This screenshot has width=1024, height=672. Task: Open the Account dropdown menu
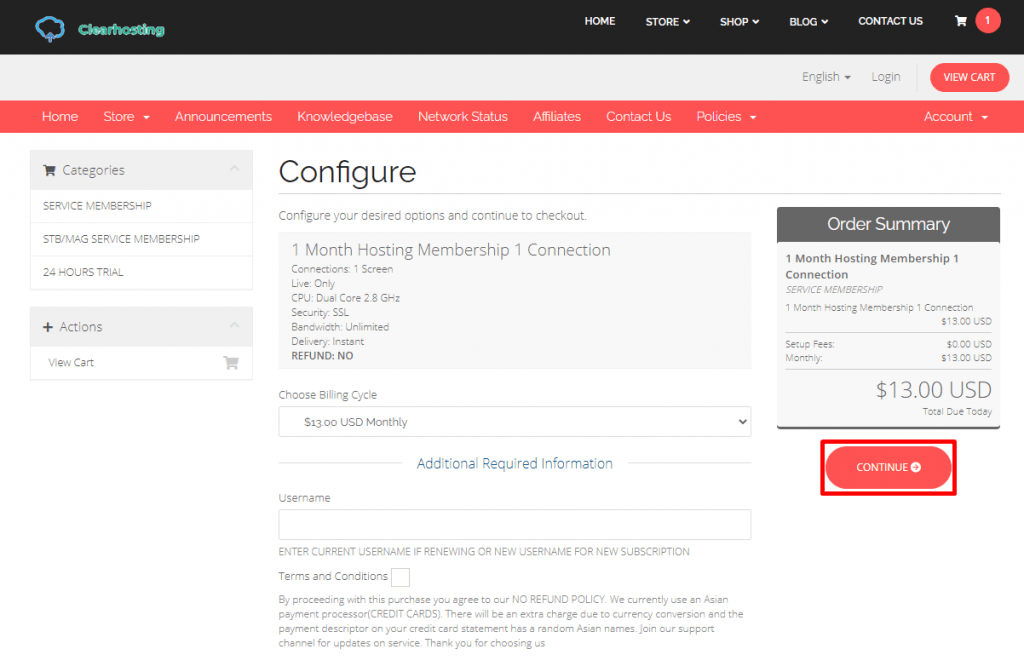tap(955, 117)
